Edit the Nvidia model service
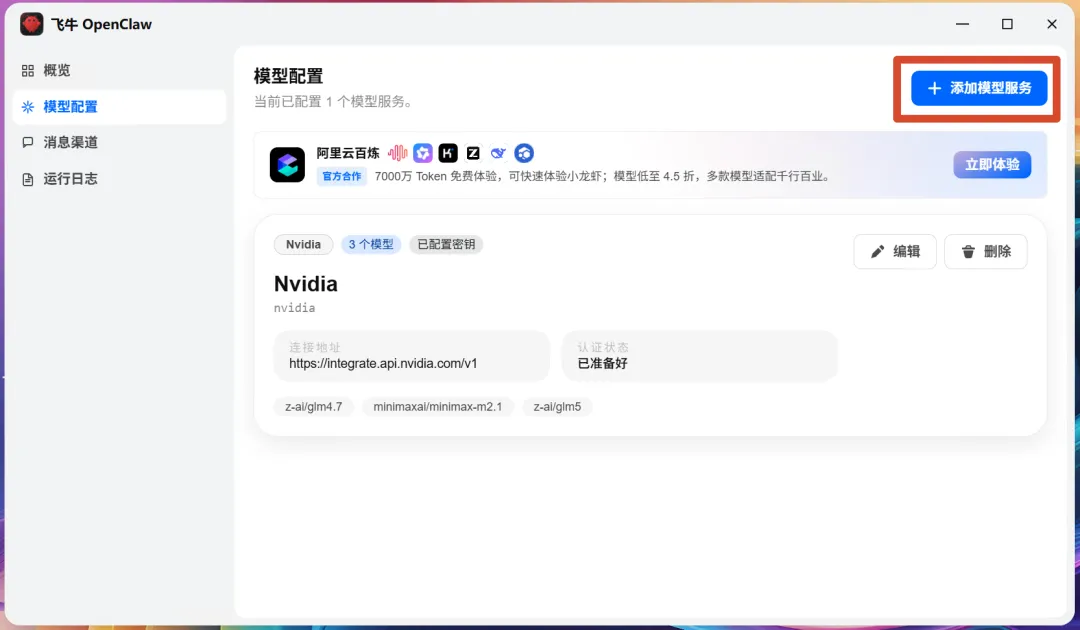Screen dimensions: 1080x630 click(x=895, y=251)
